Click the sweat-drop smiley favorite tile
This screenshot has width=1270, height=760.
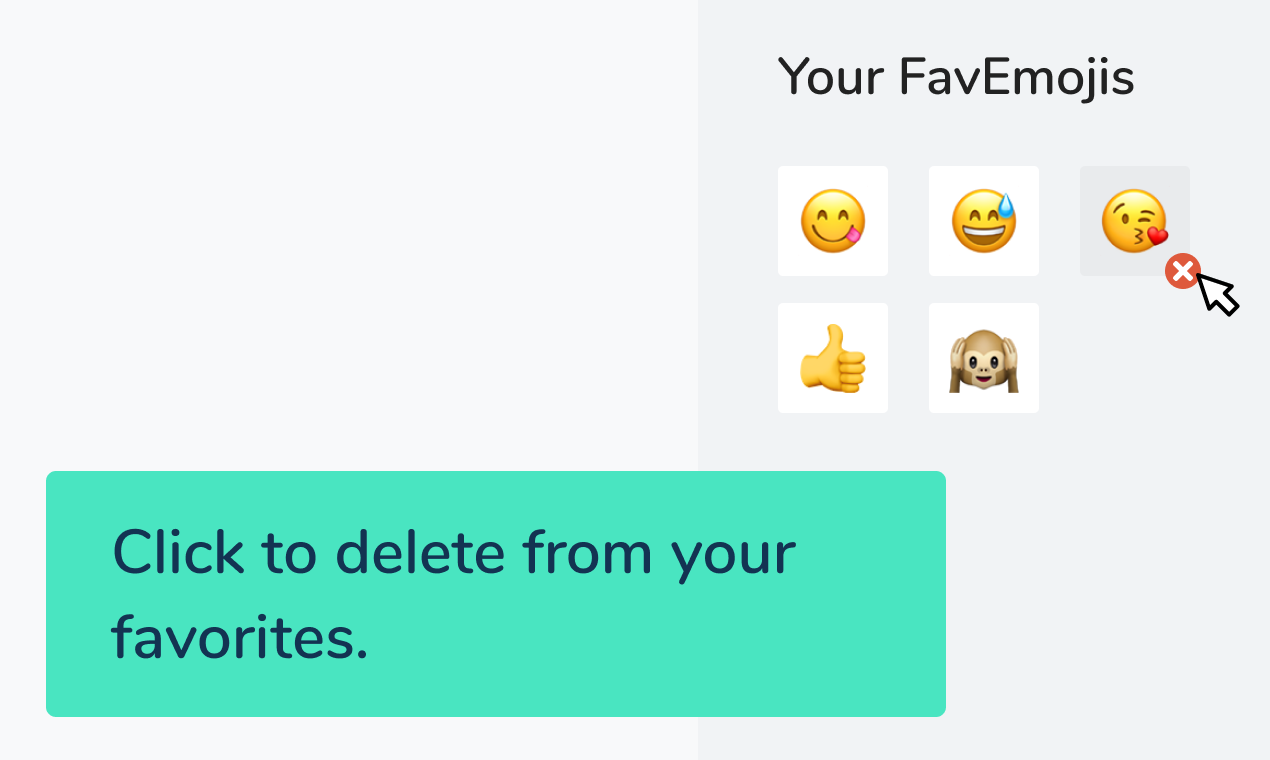coord(983,220)
